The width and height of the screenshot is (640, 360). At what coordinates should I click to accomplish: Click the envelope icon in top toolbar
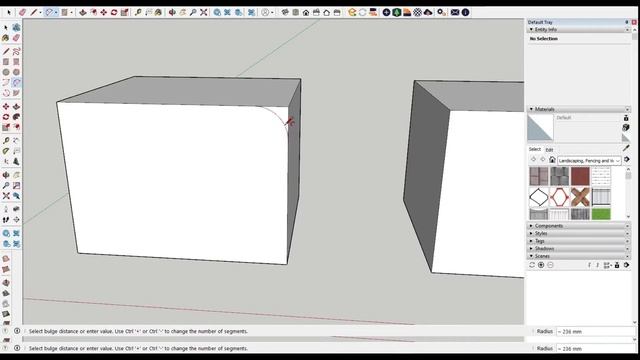pos(455,13)
